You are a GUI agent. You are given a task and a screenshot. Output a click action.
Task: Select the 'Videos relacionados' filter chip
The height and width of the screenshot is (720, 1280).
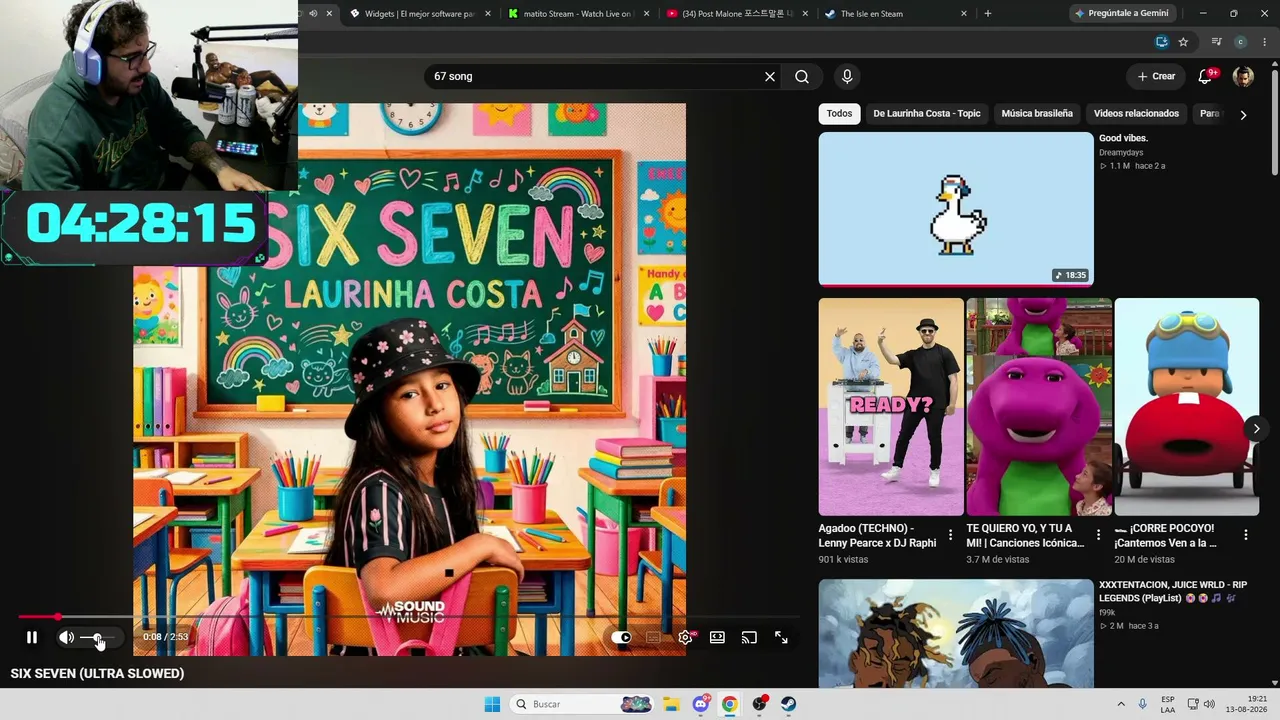click(1136, 113)
